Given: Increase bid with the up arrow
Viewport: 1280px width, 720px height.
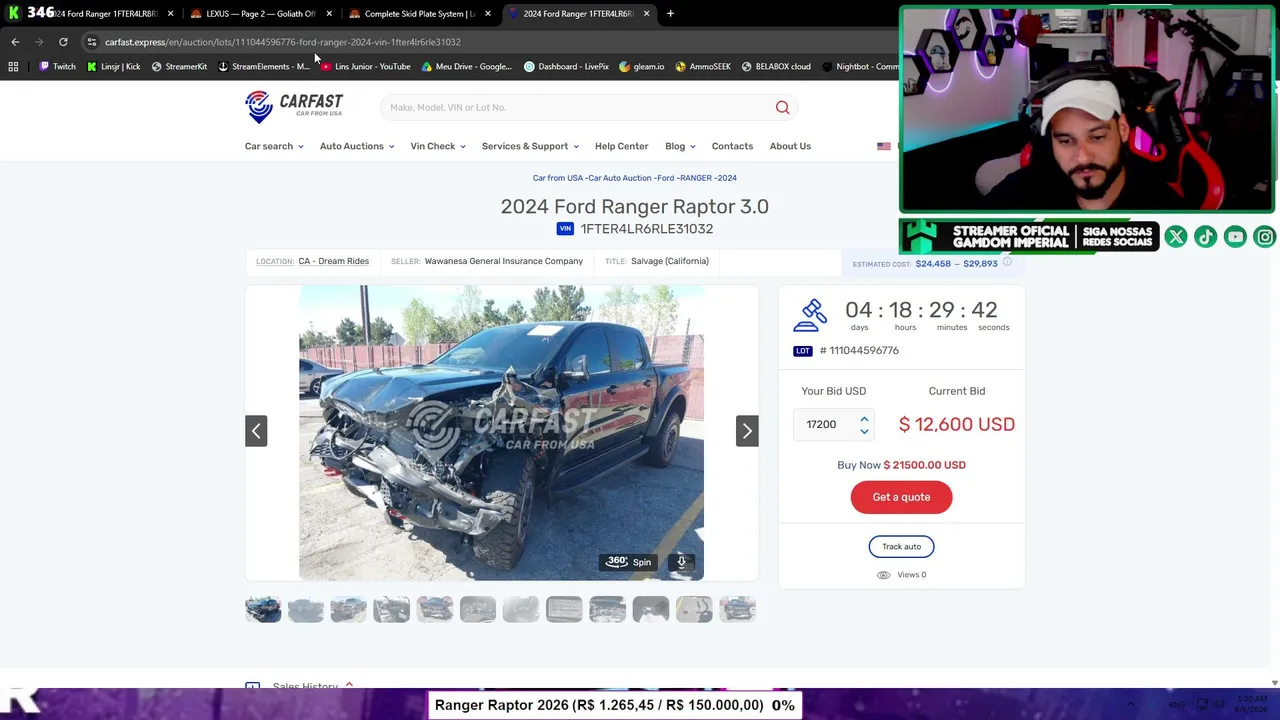Looking at the screenshot, I should pyautogui.click(x=864, y=419).
